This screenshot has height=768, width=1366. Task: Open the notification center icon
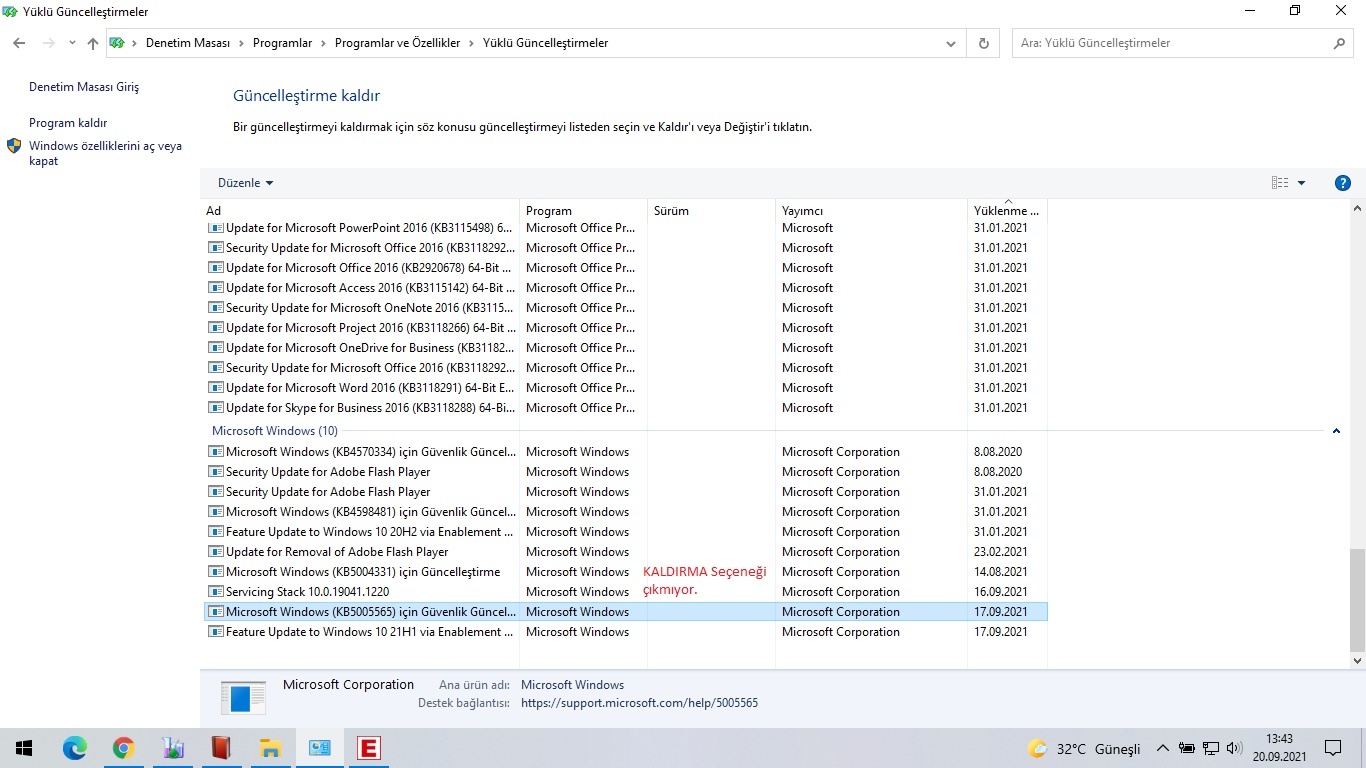point(1332,748)
